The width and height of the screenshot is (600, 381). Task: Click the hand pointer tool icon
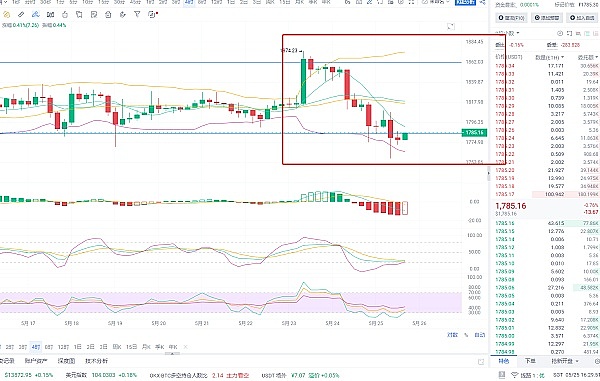tap(65, 15)
